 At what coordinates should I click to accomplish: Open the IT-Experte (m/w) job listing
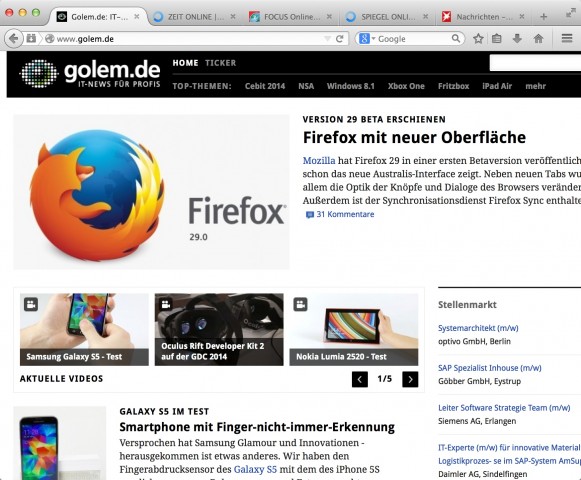pyautogui.click(x=509, y=454)
